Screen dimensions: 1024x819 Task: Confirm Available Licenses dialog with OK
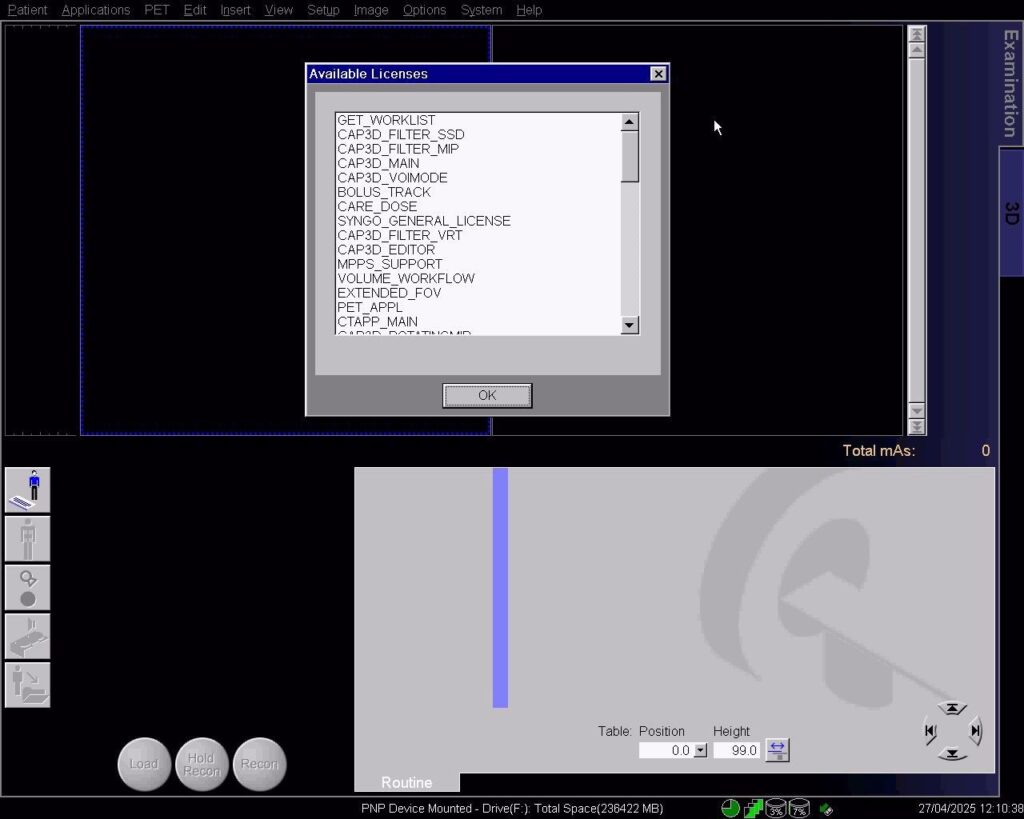487,395
